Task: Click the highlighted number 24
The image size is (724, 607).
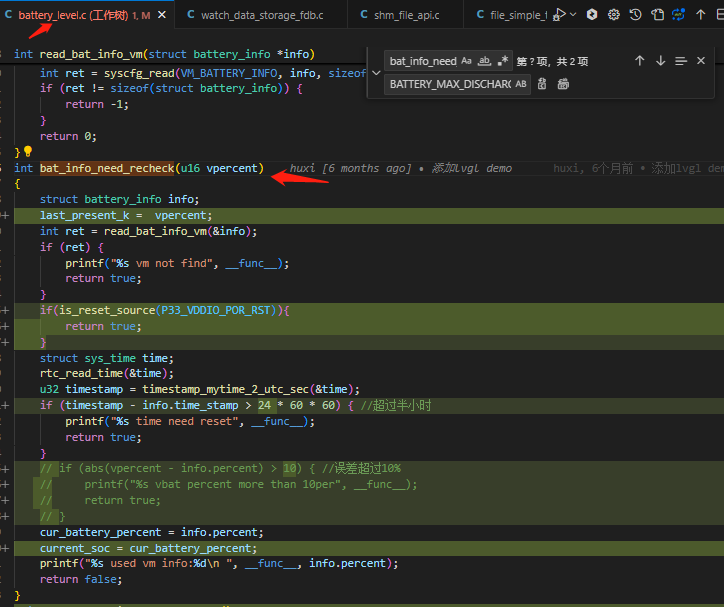Action: (264, 405)
